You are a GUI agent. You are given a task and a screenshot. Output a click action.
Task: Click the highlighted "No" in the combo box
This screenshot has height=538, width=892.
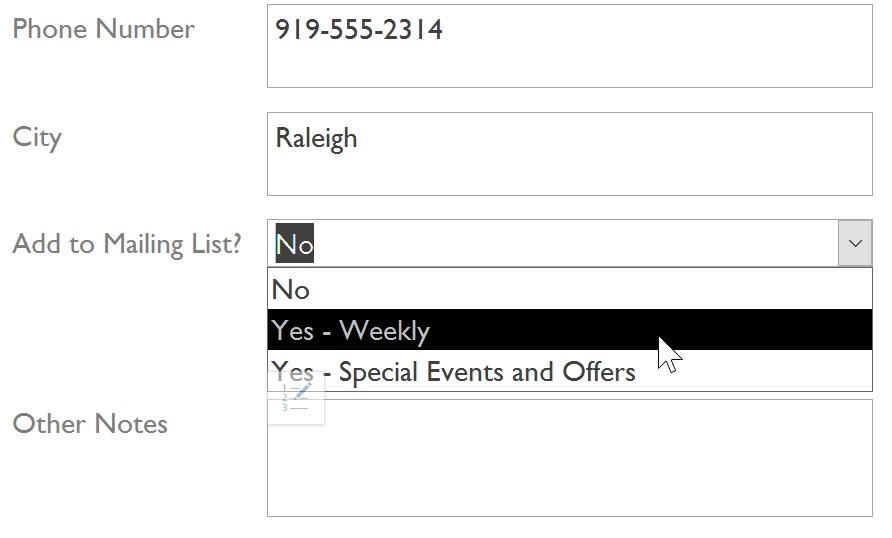point(295,244)
